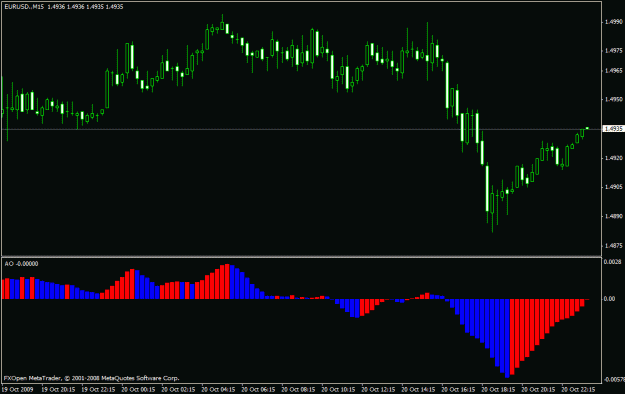Click the AO -0.00000 indicator label

[x=22, y=264]
